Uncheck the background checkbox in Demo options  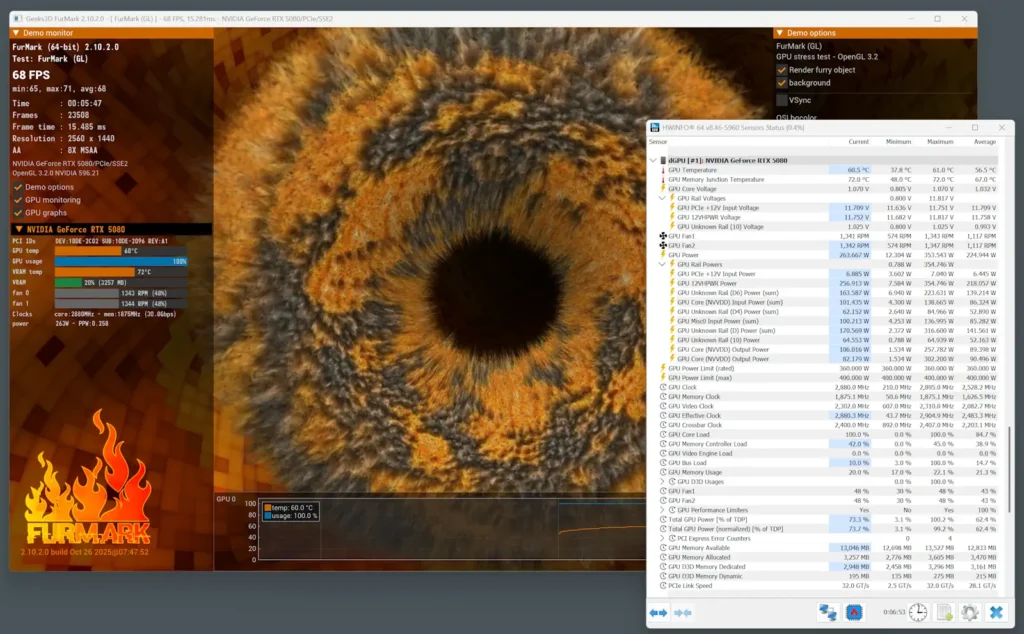pyautogui.click(x=782, y=83)
